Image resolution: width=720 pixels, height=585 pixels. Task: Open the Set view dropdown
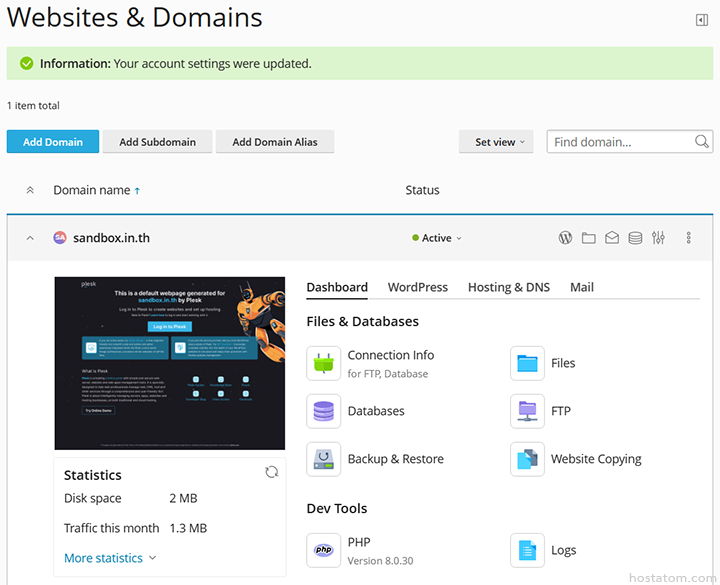point(496,142)
